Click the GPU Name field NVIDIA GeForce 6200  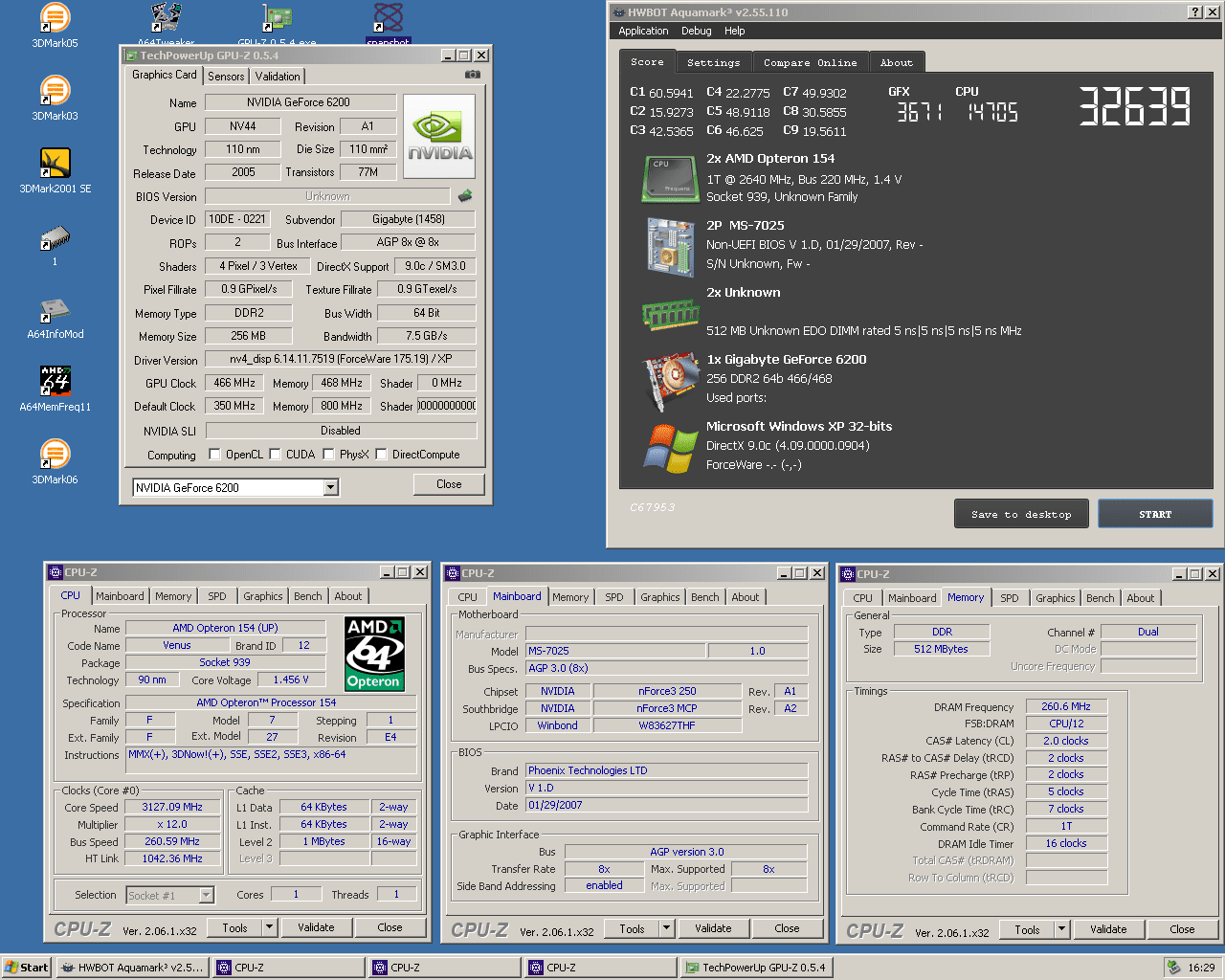pos(301,102)
